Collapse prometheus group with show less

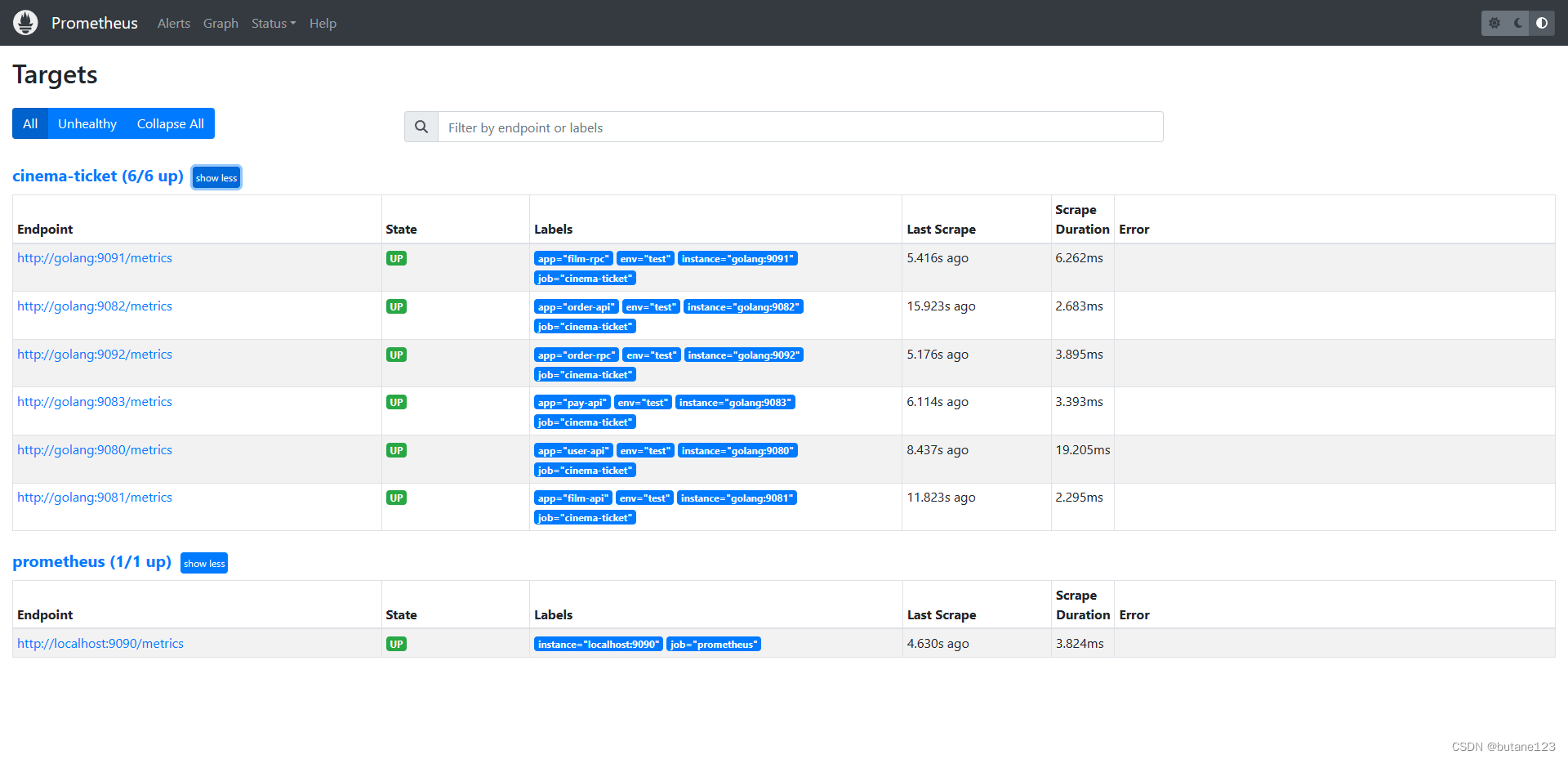click(204, 563)
